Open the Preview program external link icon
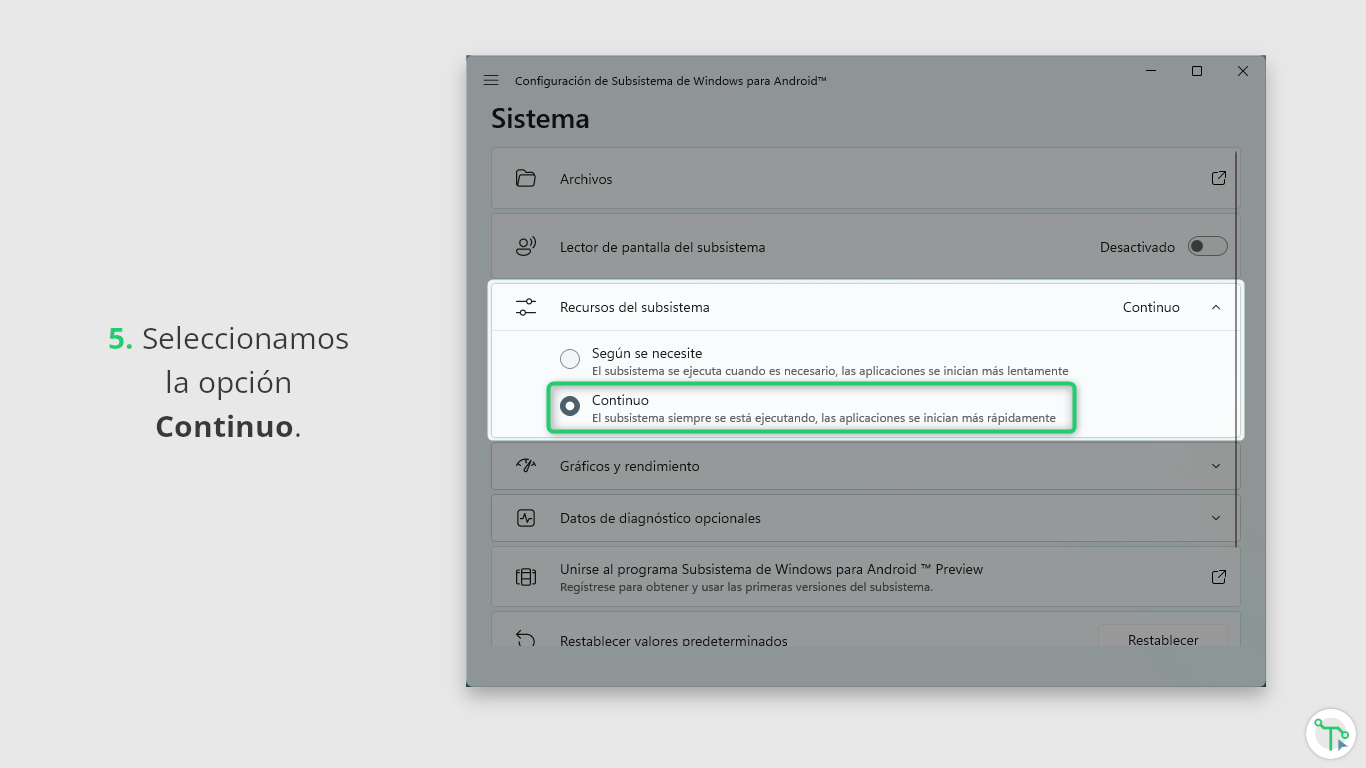The width and height of the screenshot is (1366, 768). [x=1218, y=577]
